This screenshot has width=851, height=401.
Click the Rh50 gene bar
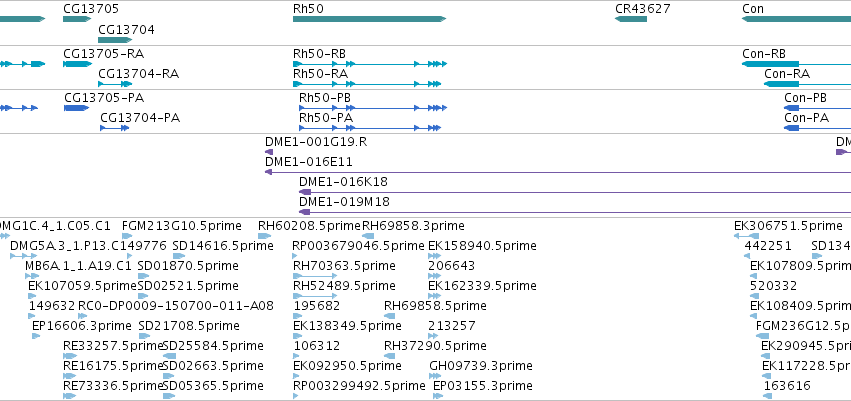tap(369, 19)
